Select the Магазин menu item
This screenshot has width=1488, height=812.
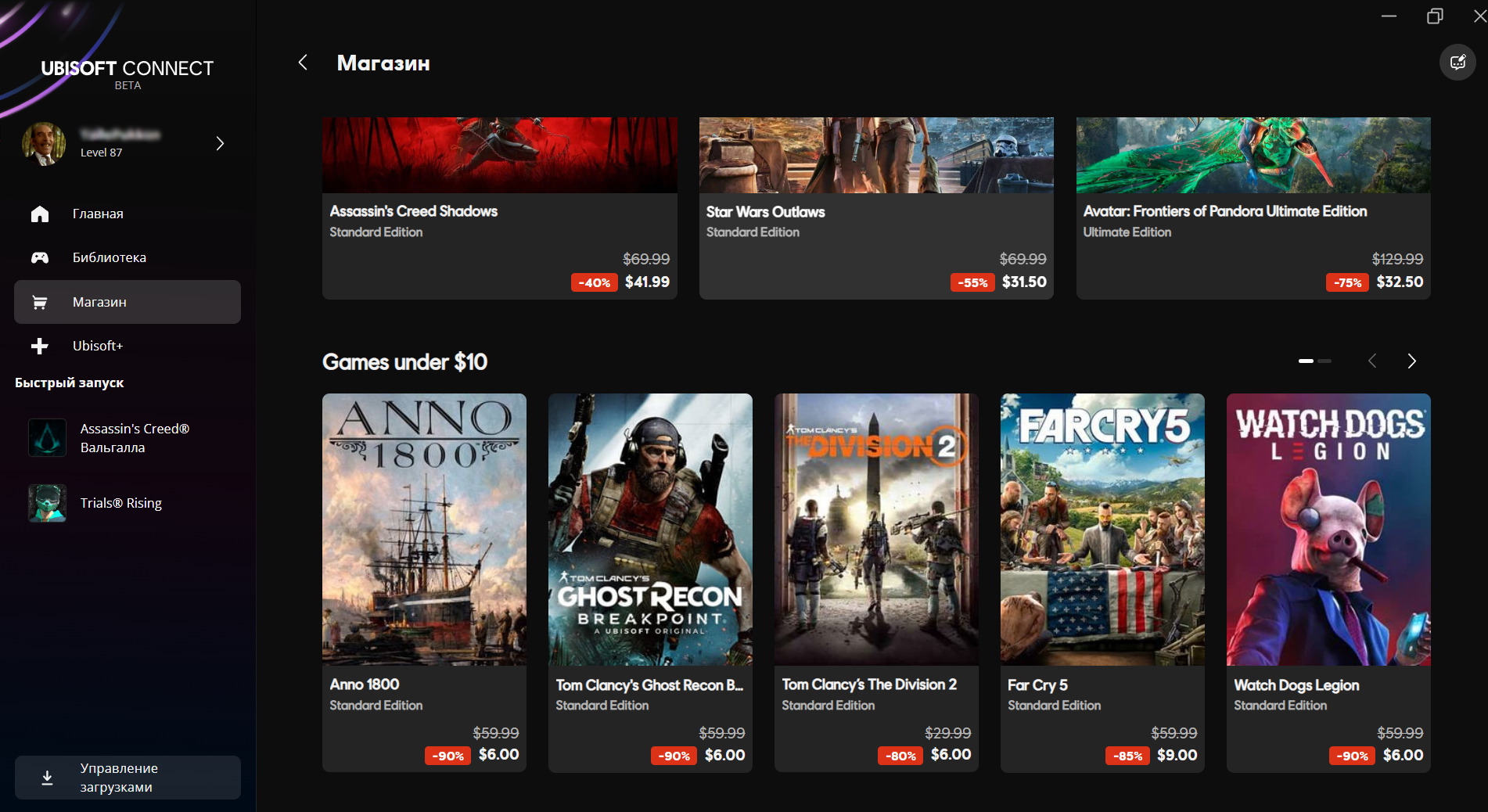pos(128,302)
